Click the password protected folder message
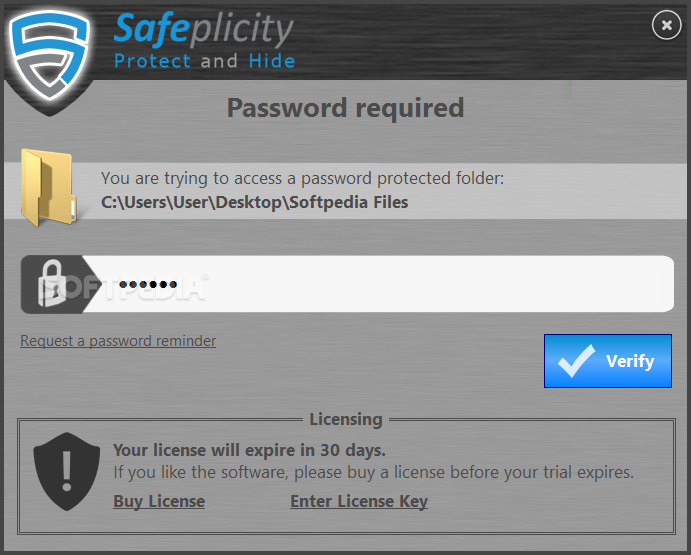 [302, 179]
